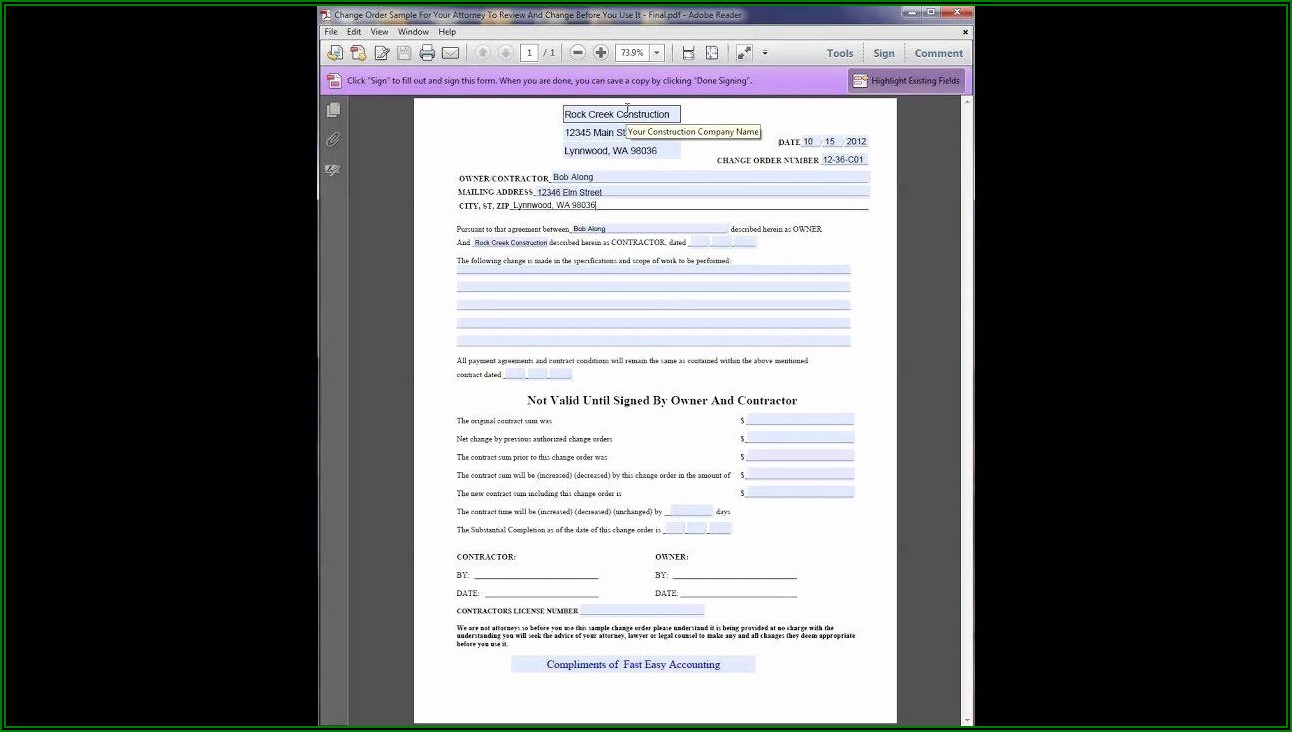Click the Print file icon
This screenshot has height=732, width=1292.
tap(427, 53)
